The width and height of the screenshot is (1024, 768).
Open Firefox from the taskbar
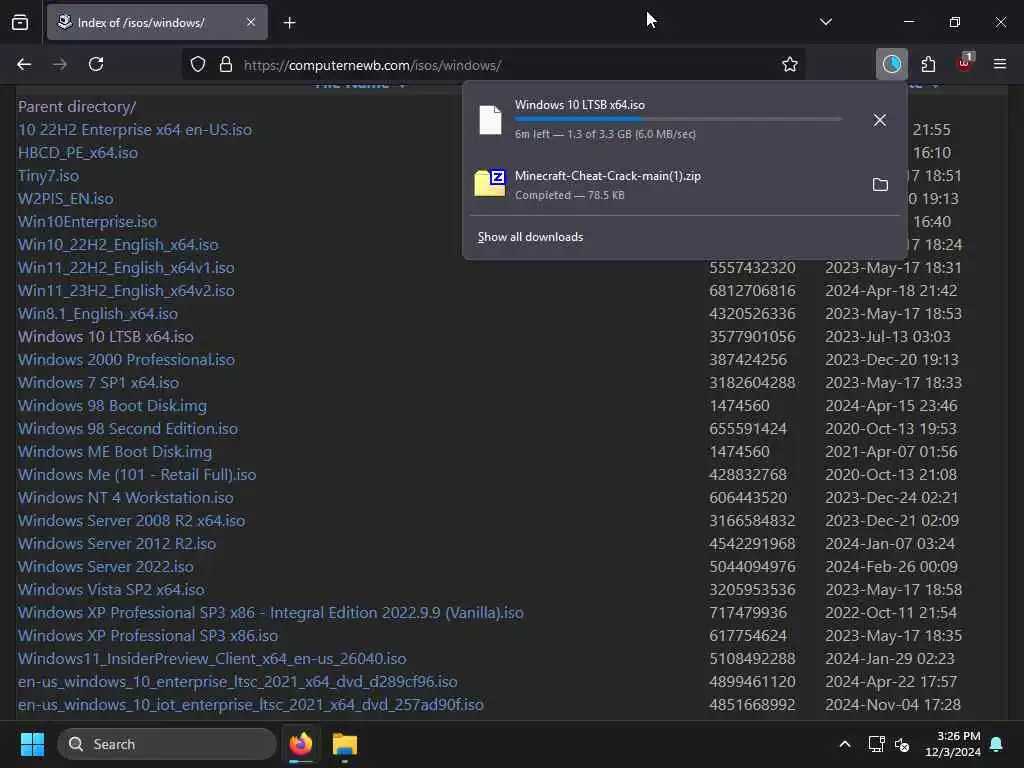(301, 744)
